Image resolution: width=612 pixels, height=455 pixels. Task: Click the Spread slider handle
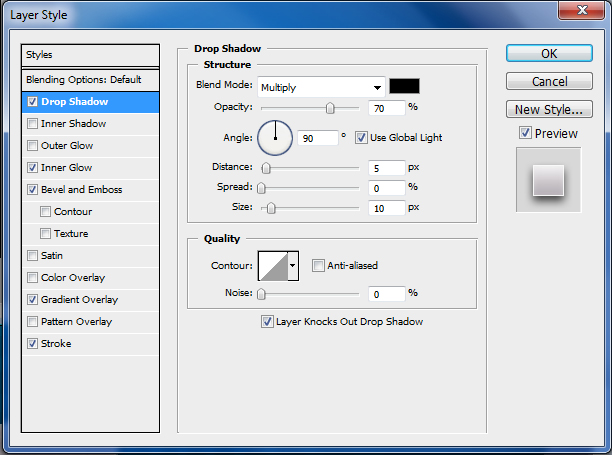pos(262,188)
